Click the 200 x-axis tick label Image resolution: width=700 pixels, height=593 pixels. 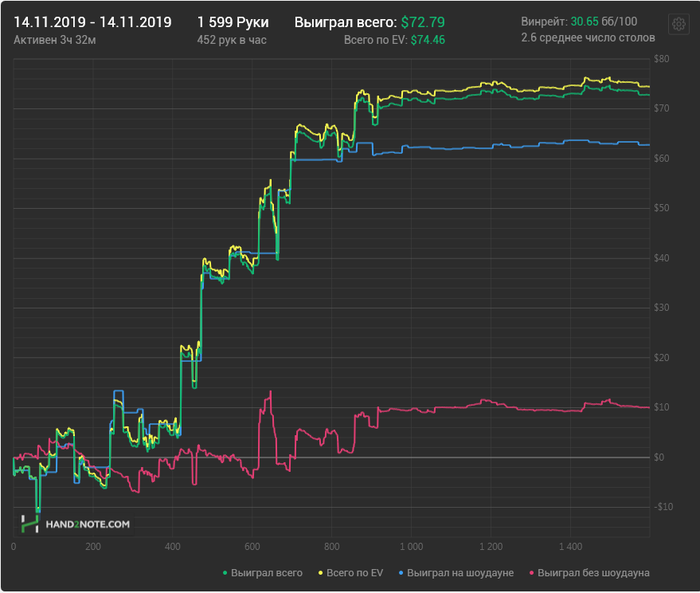[93, 547]
